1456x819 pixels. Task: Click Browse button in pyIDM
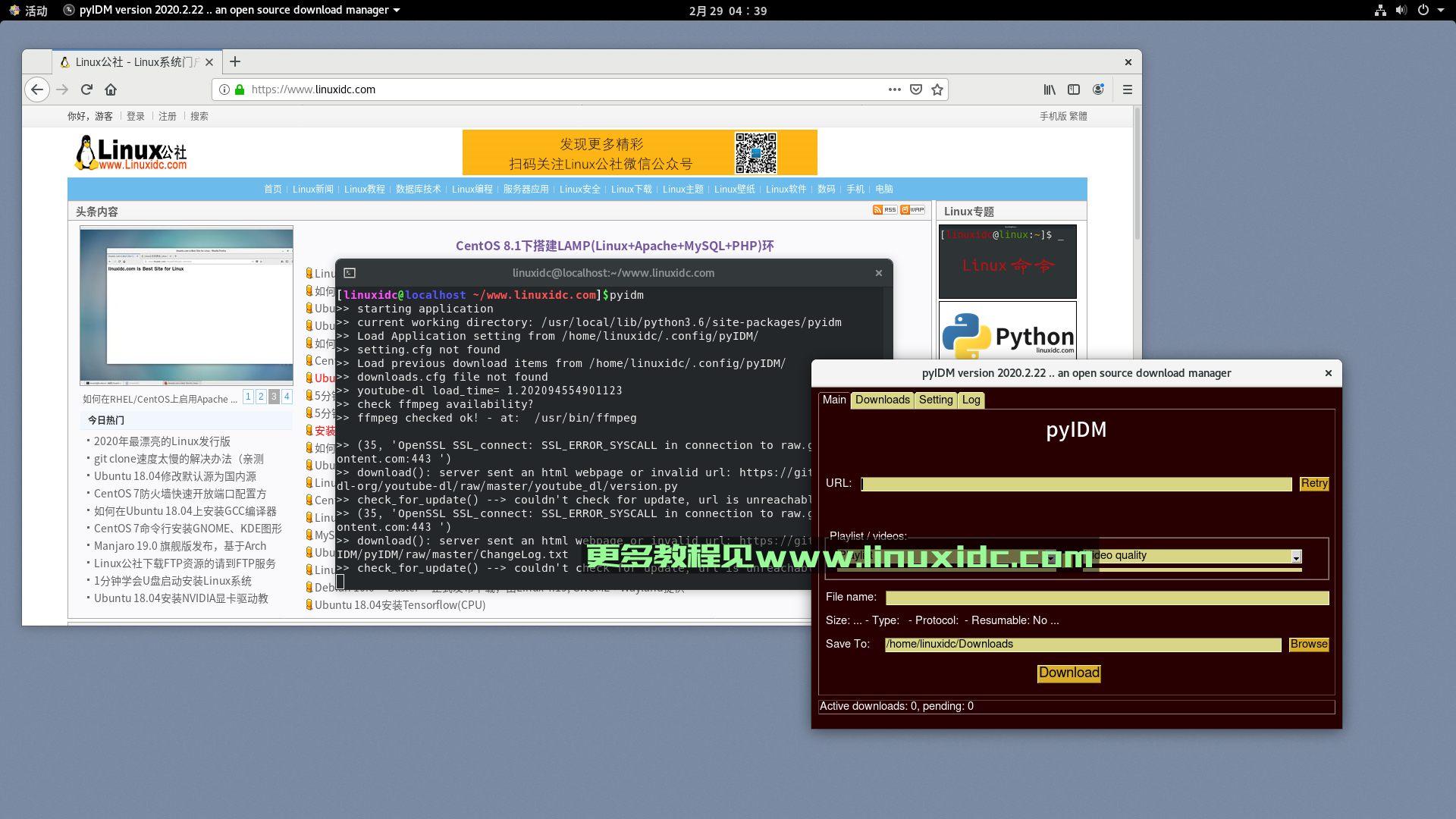pyautogui.click(x=1309, y=645)
